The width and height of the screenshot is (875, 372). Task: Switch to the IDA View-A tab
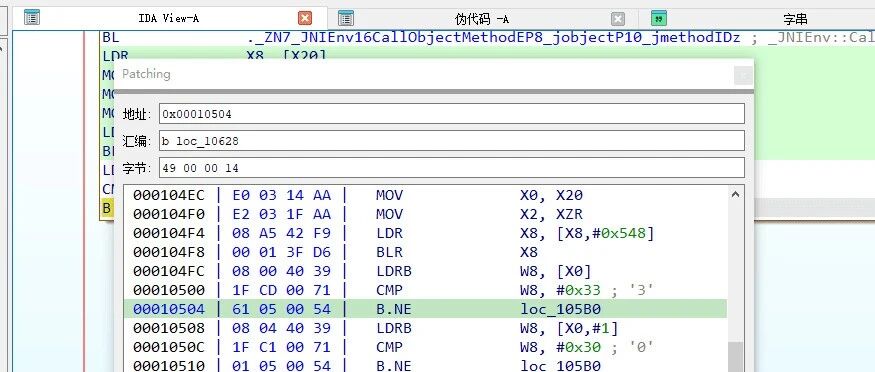[x=168, y=18]
